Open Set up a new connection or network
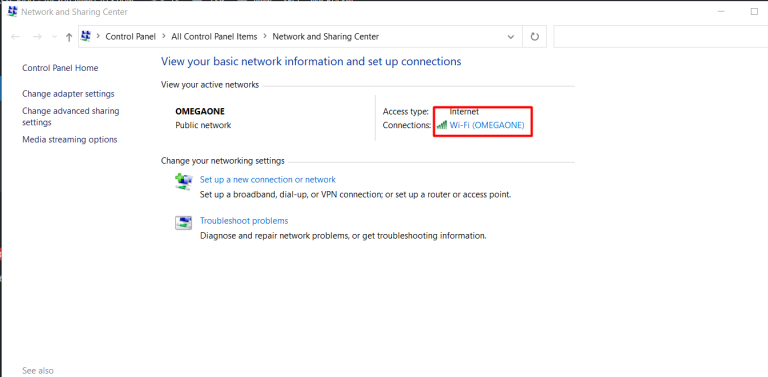This screenshot has height=377, width=768. coord(268,180)
